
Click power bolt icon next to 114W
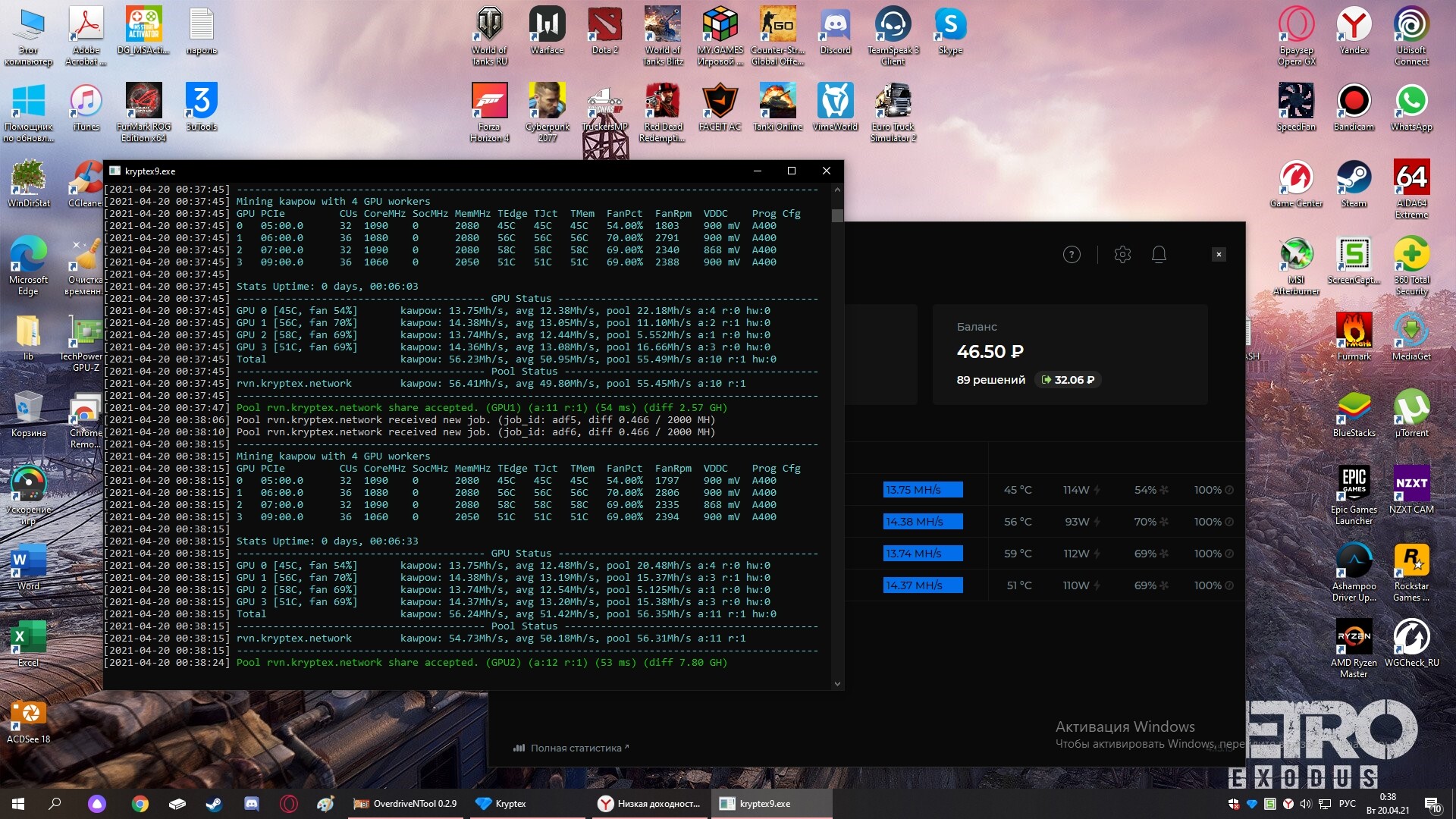point(1097,491)
